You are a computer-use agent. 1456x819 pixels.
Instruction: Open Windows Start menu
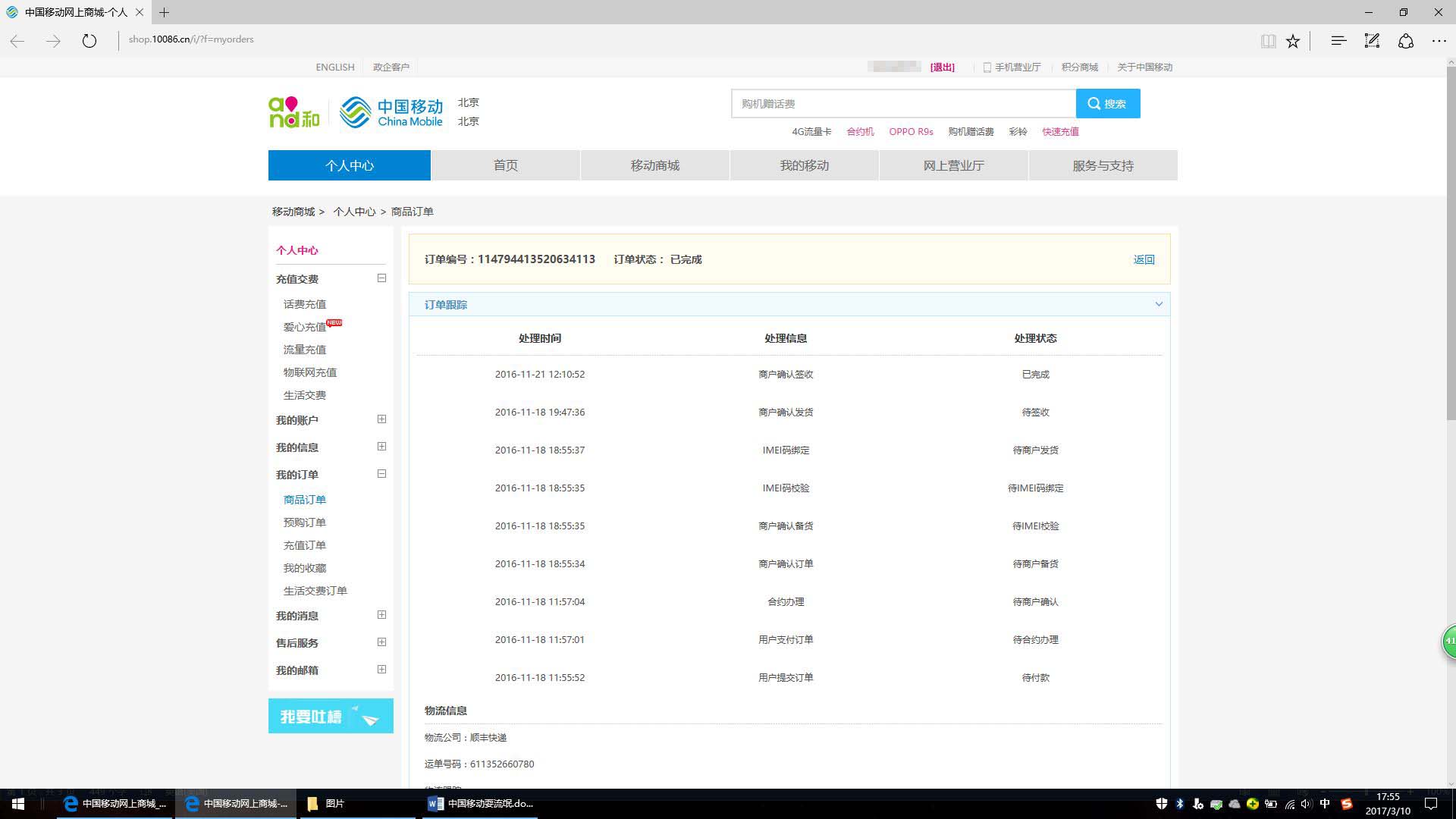(18, 804)
